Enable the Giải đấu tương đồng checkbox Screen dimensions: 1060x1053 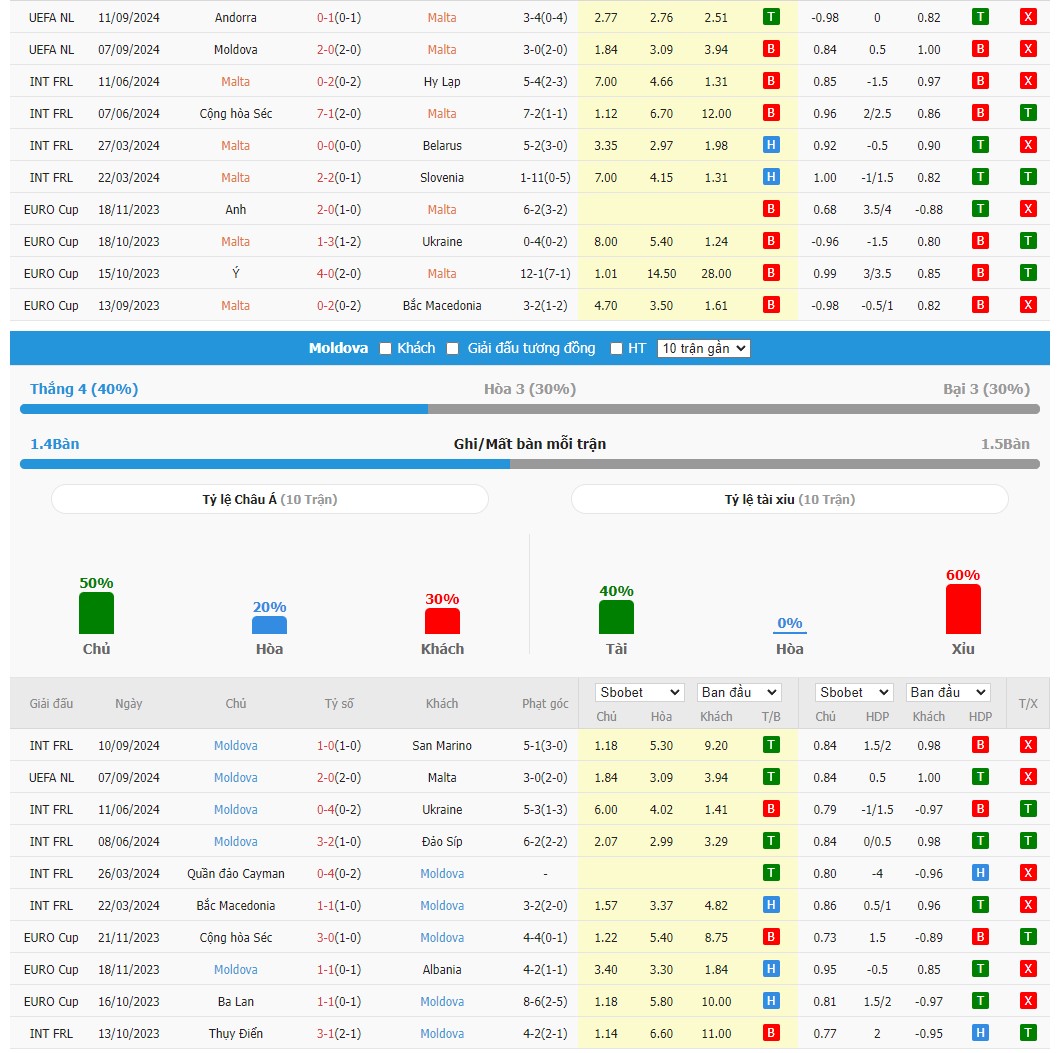point(453,349)
